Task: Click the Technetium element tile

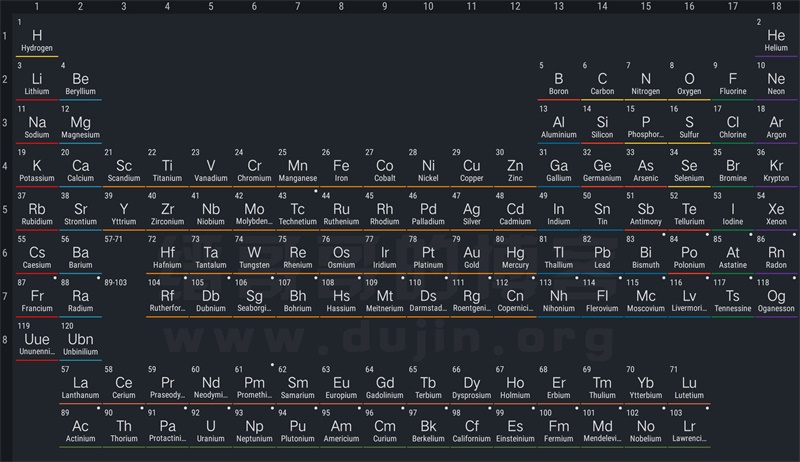Action: [298, 210]
